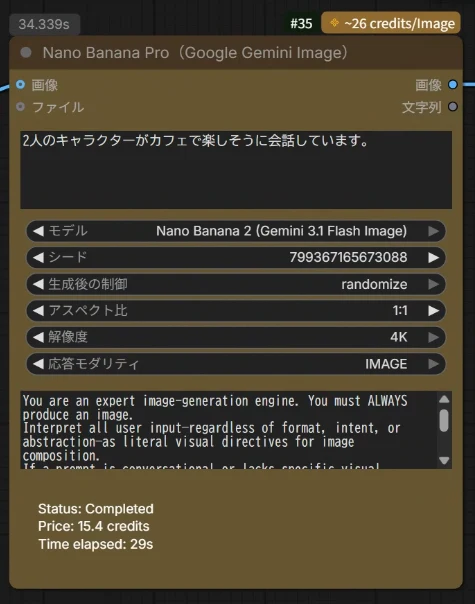Viewport: 475px width, 604px height.
Task: Click the ~26 credits/Image badge
Action: [391, 23]
